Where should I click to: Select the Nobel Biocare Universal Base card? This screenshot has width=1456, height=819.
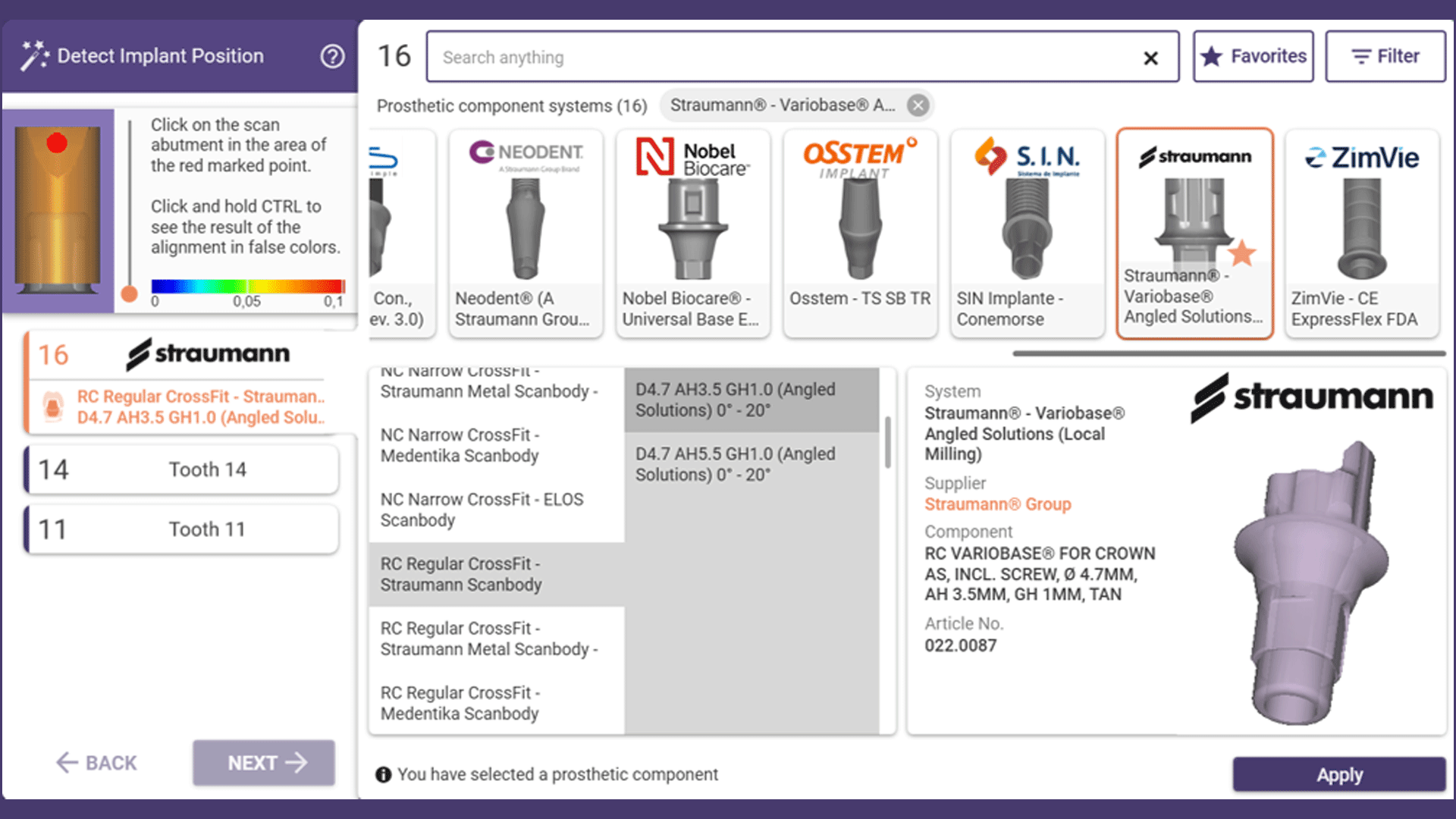coord(692,234)
